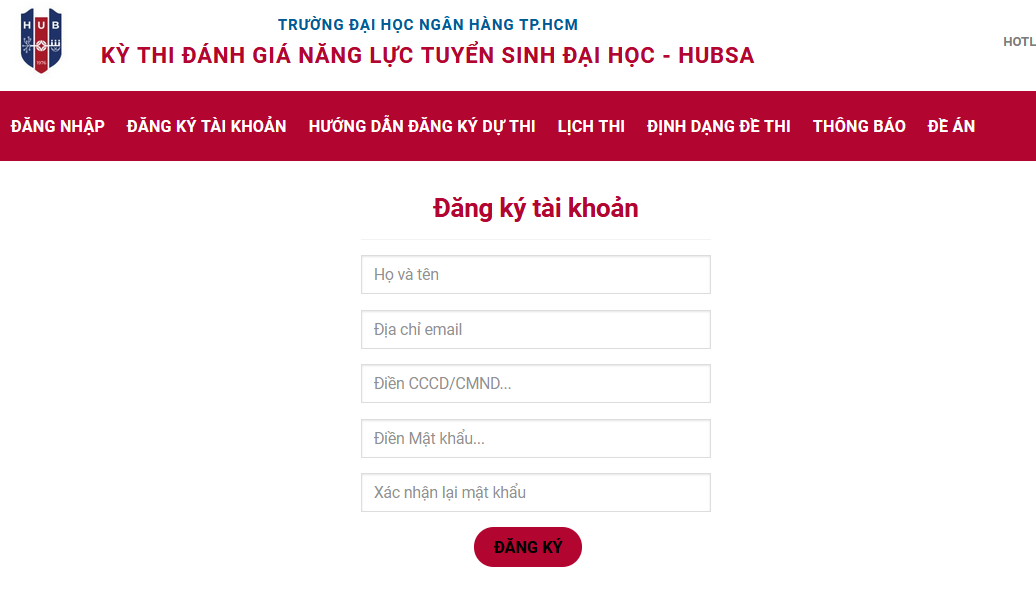View the Thông báo menu item

coord(859,126)
